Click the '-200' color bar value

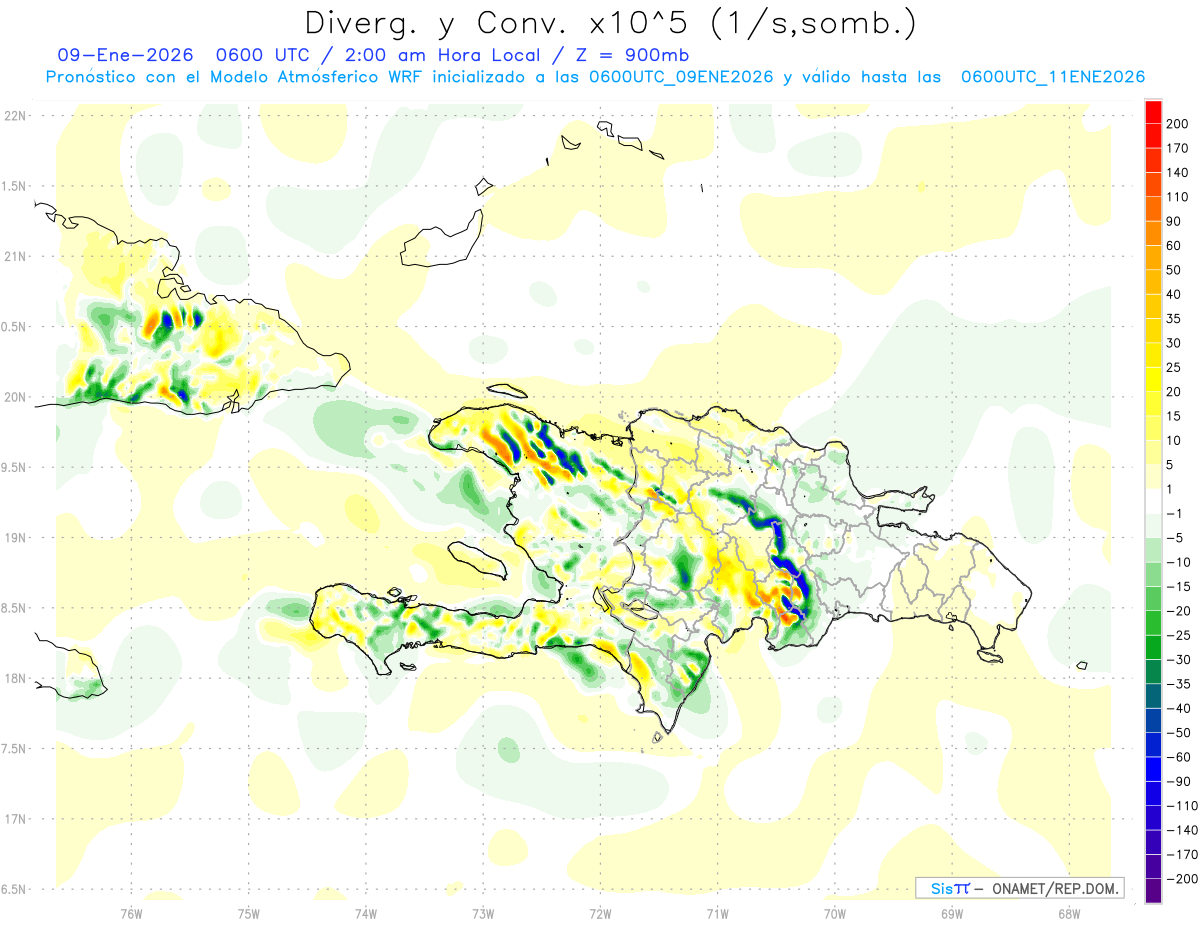tap(1183, 878)
